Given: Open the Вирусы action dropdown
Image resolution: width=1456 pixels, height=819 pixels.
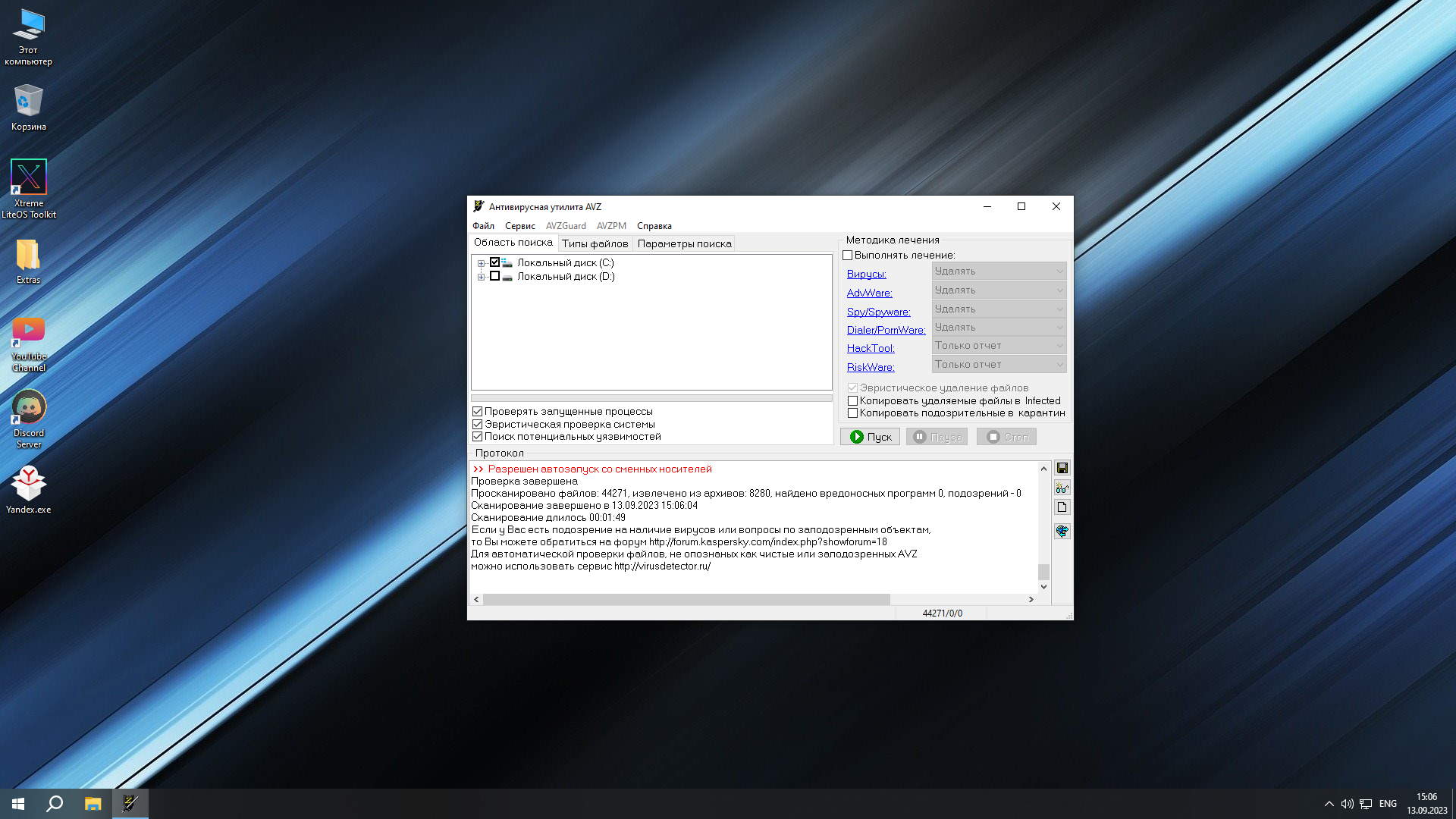Looking at the screenshot, I should [999, 271].
